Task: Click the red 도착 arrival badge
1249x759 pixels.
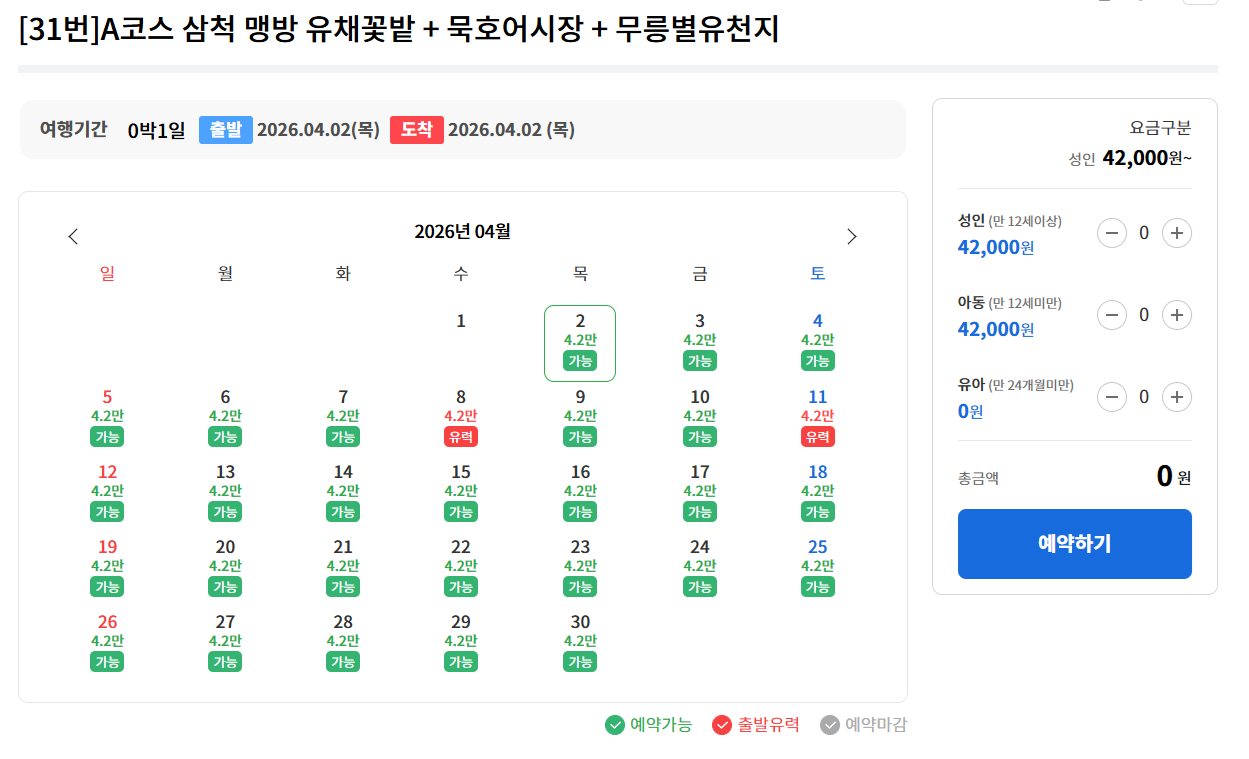Action: [417, 129]
